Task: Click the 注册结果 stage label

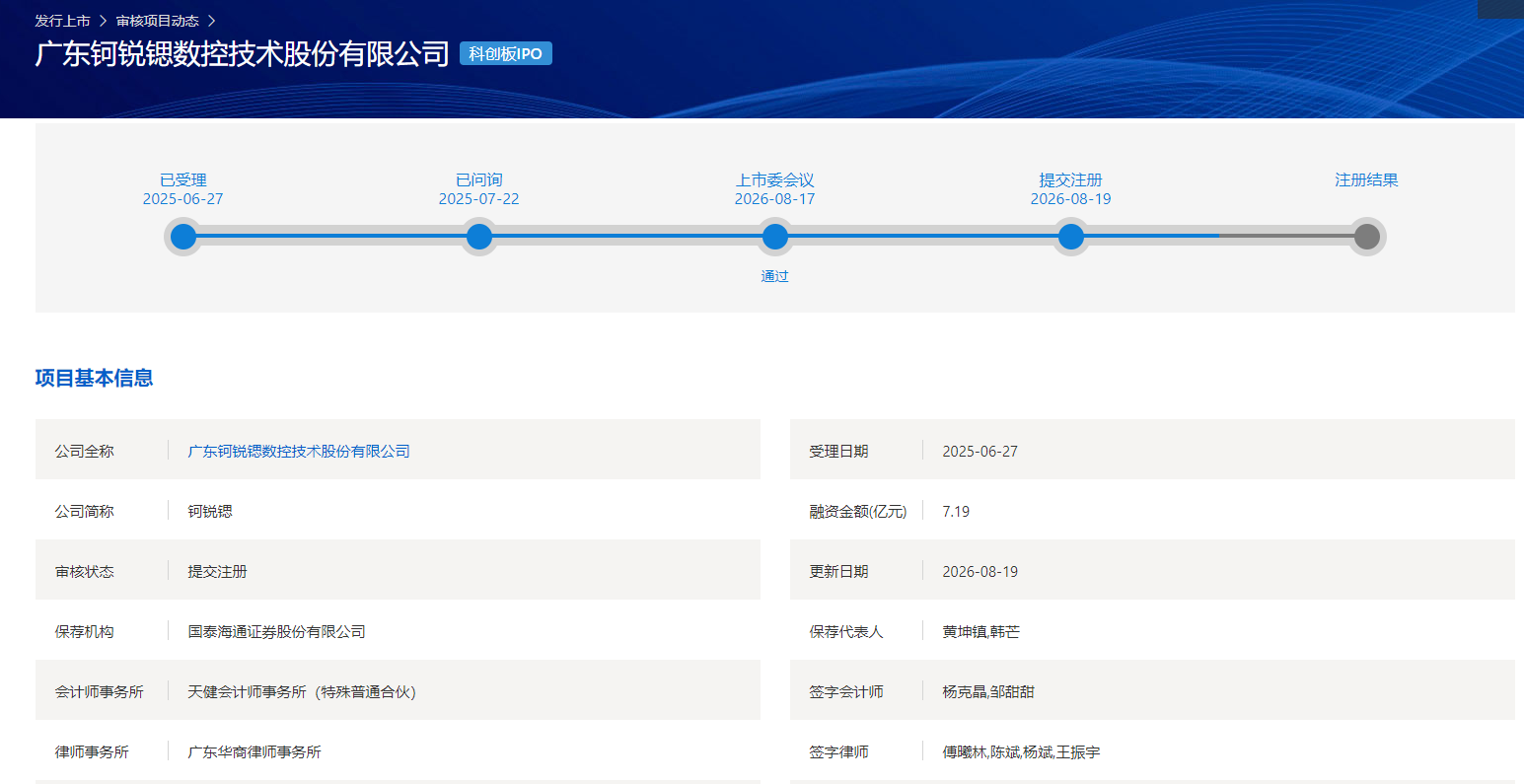Action: (1367, 180)
